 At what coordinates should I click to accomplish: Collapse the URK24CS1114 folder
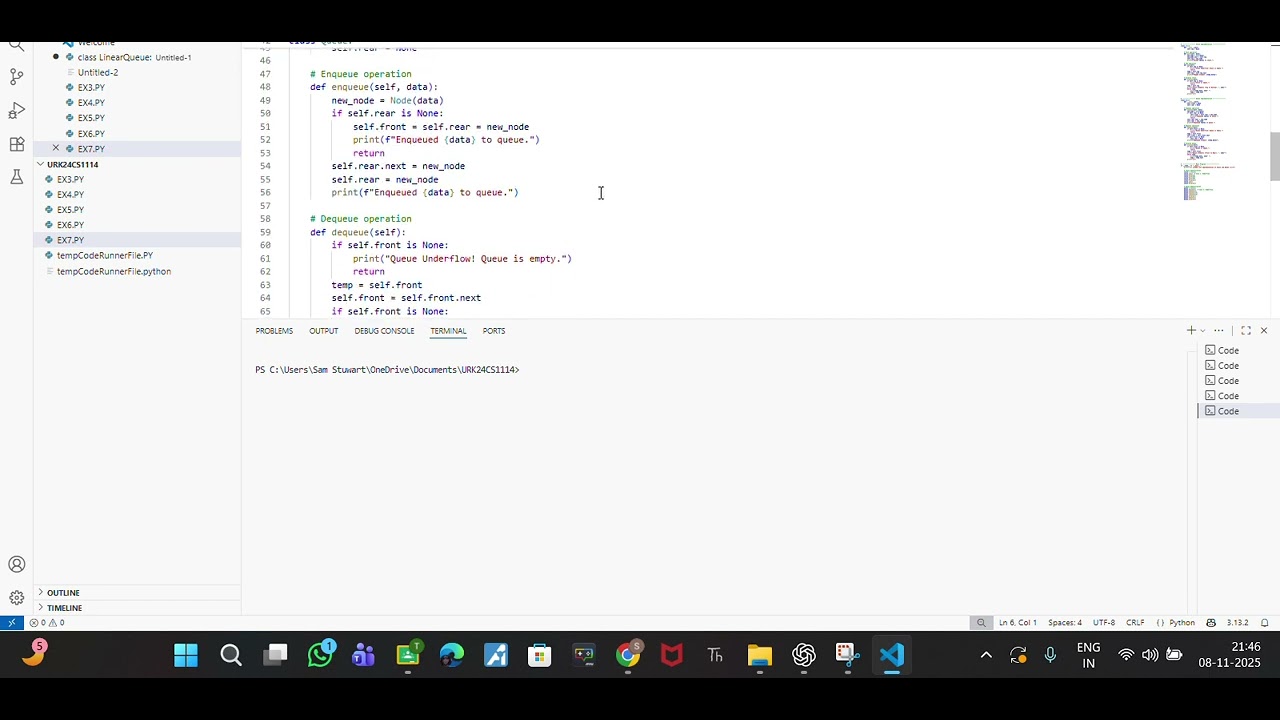click(x=71, y=164)
